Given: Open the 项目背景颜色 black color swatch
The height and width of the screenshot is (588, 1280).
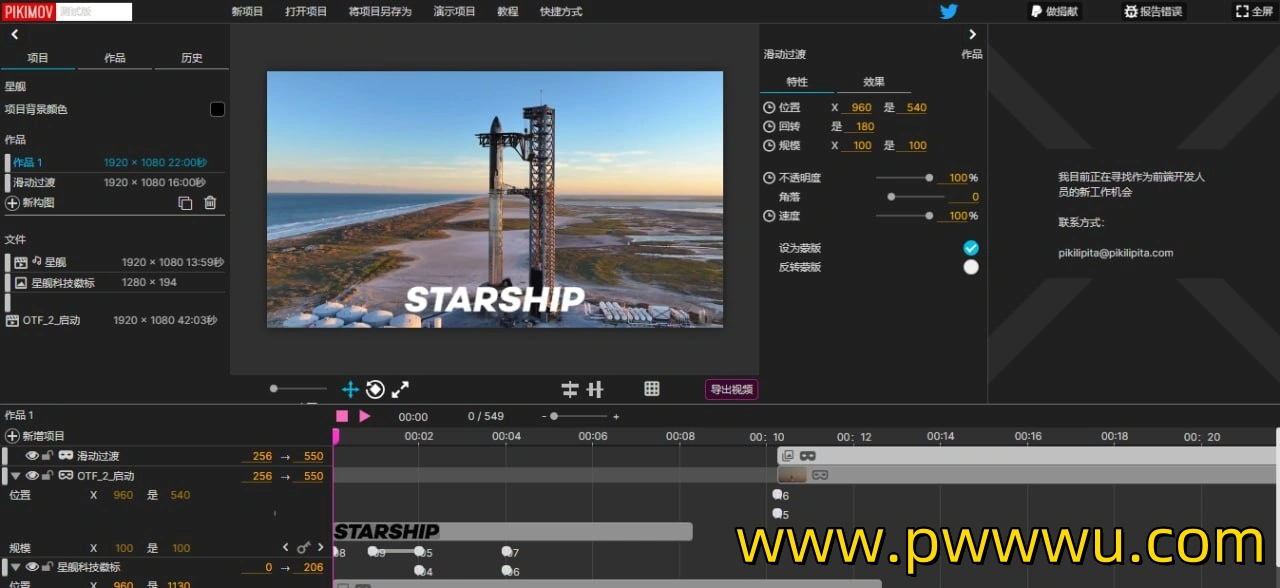Looking at the screenshot, I should [x=217, y=109].
